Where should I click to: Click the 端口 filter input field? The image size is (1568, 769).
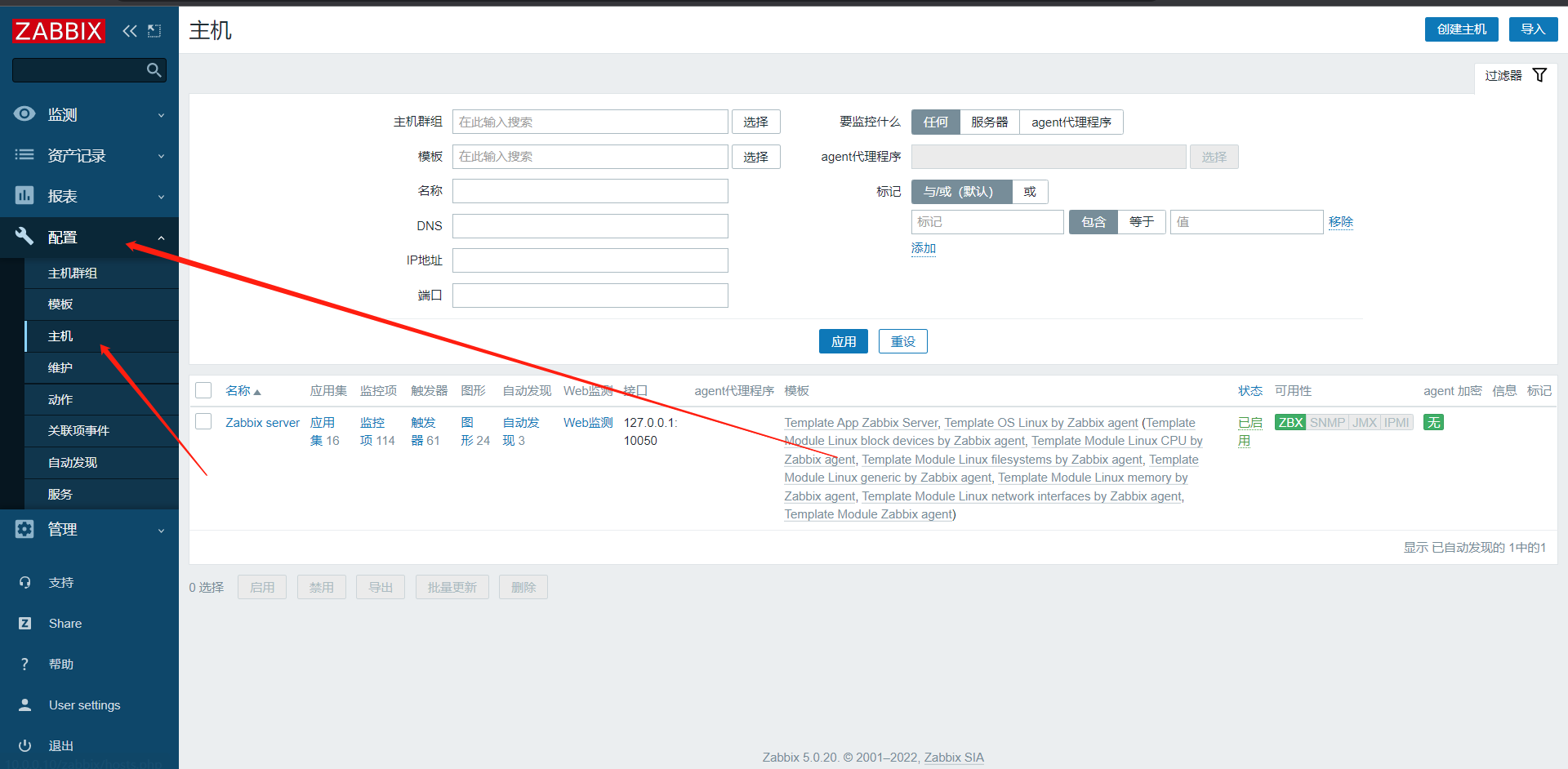[x=590, y=296]
